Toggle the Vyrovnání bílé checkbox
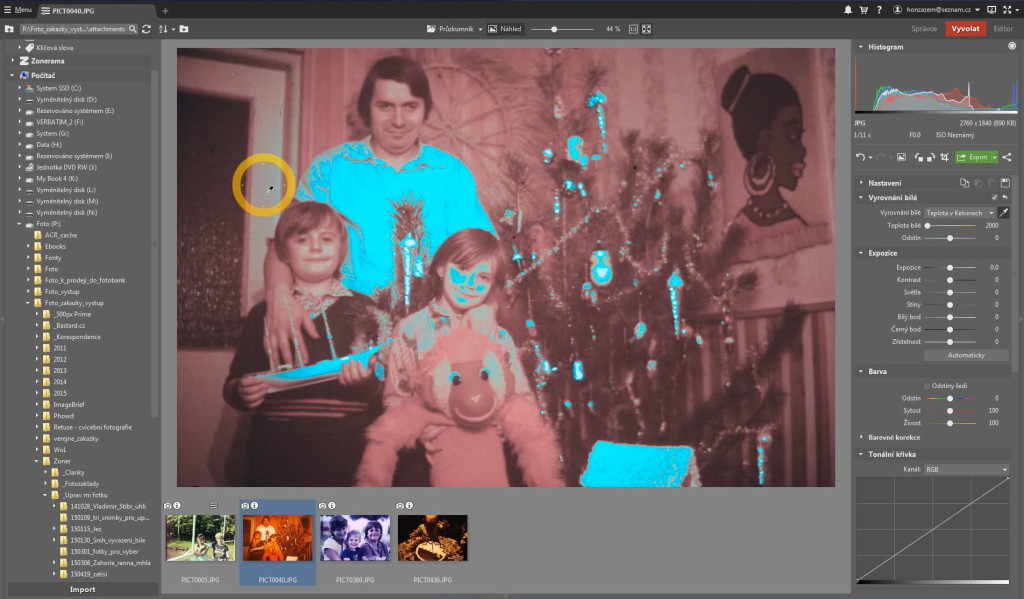 point(995,197)
